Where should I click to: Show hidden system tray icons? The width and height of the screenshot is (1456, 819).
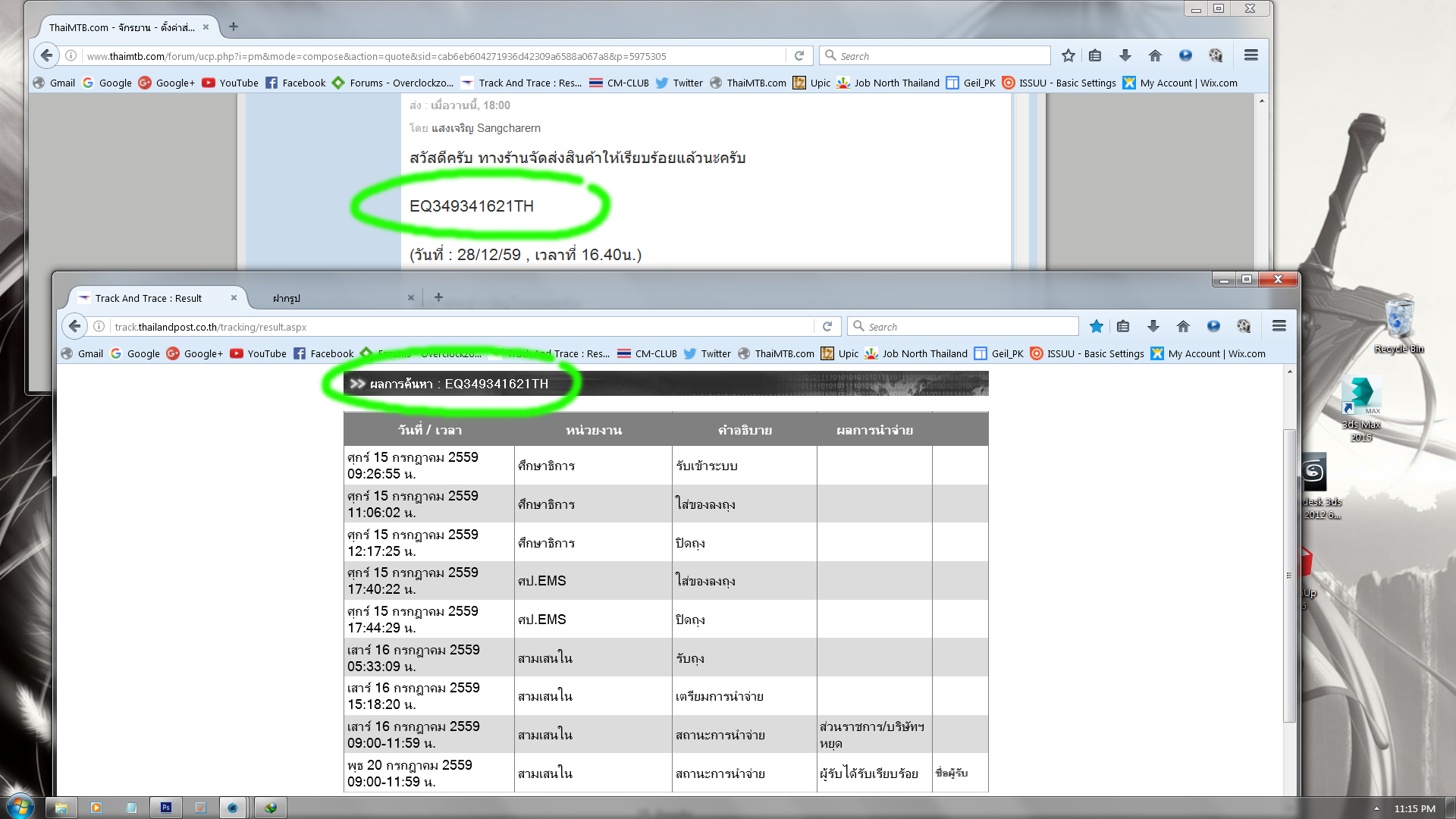coord(1376,808)
